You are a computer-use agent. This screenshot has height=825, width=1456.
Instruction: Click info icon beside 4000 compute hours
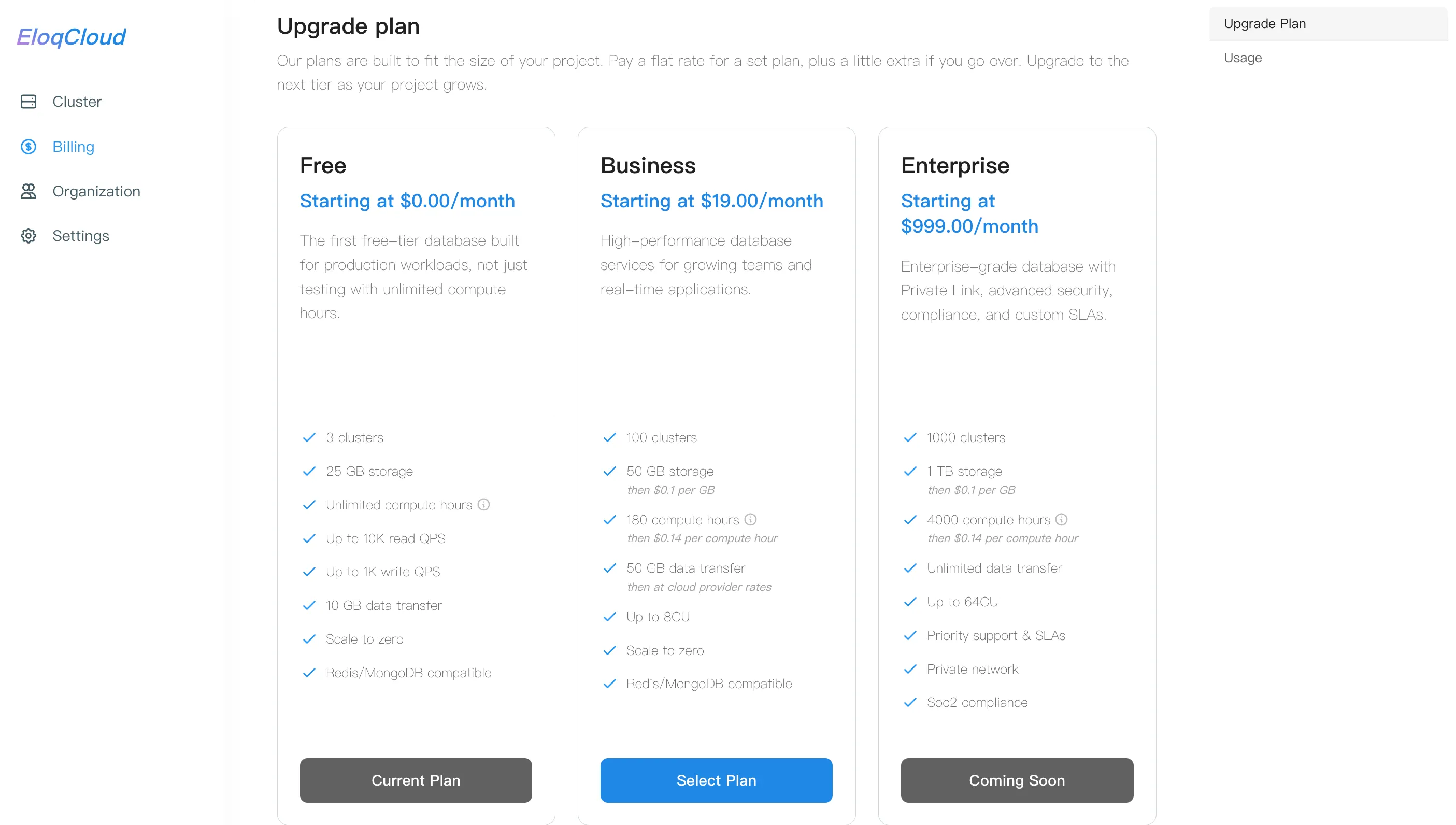click(x=1061, y=520)
